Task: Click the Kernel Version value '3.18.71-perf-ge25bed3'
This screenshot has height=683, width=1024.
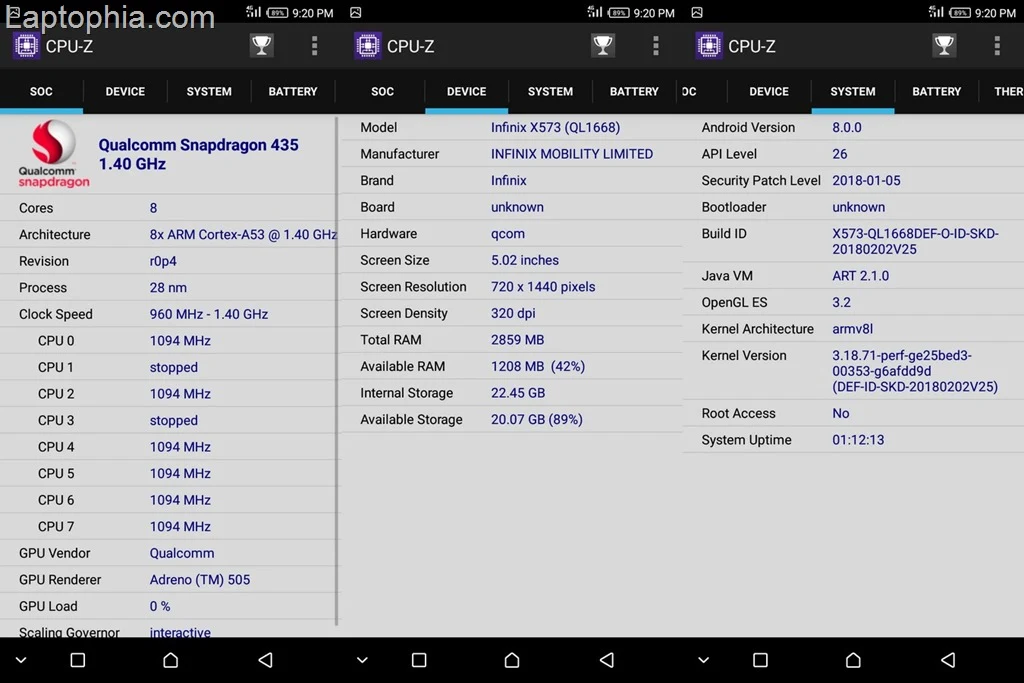Action: coord(915,371)
